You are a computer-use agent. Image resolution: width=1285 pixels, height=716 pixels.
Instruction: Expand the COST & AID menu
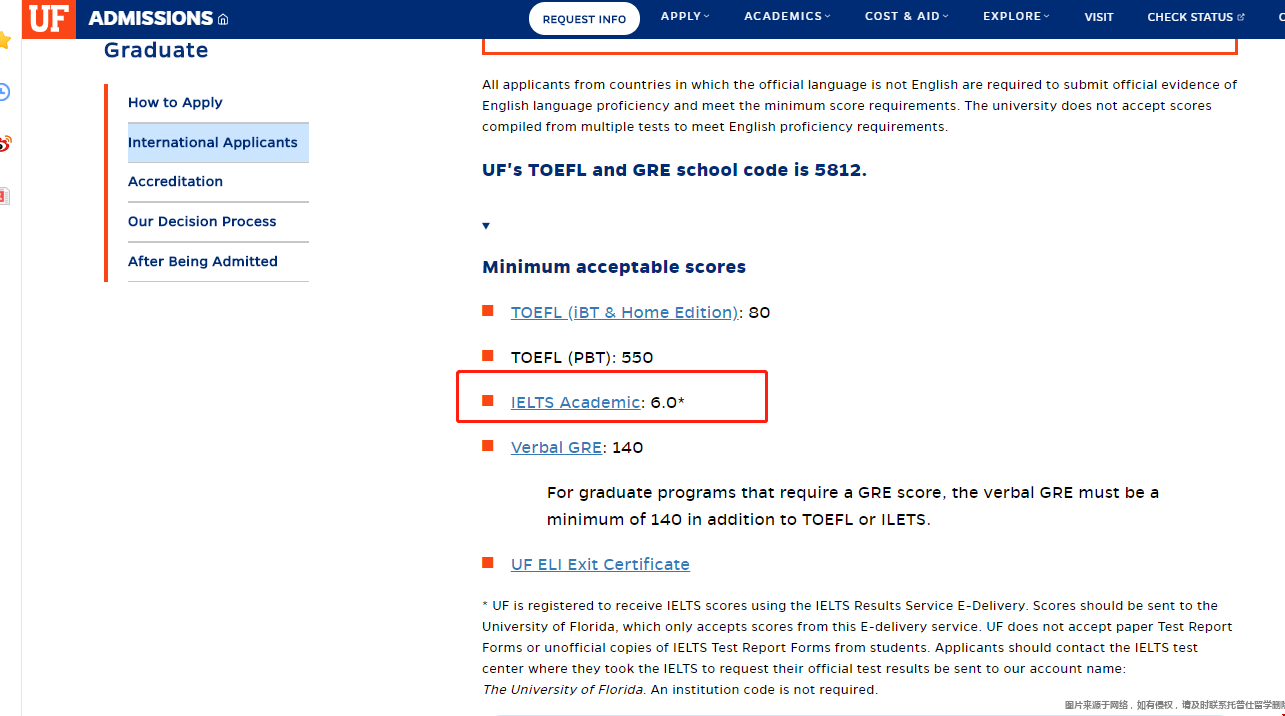coord(907,16)
